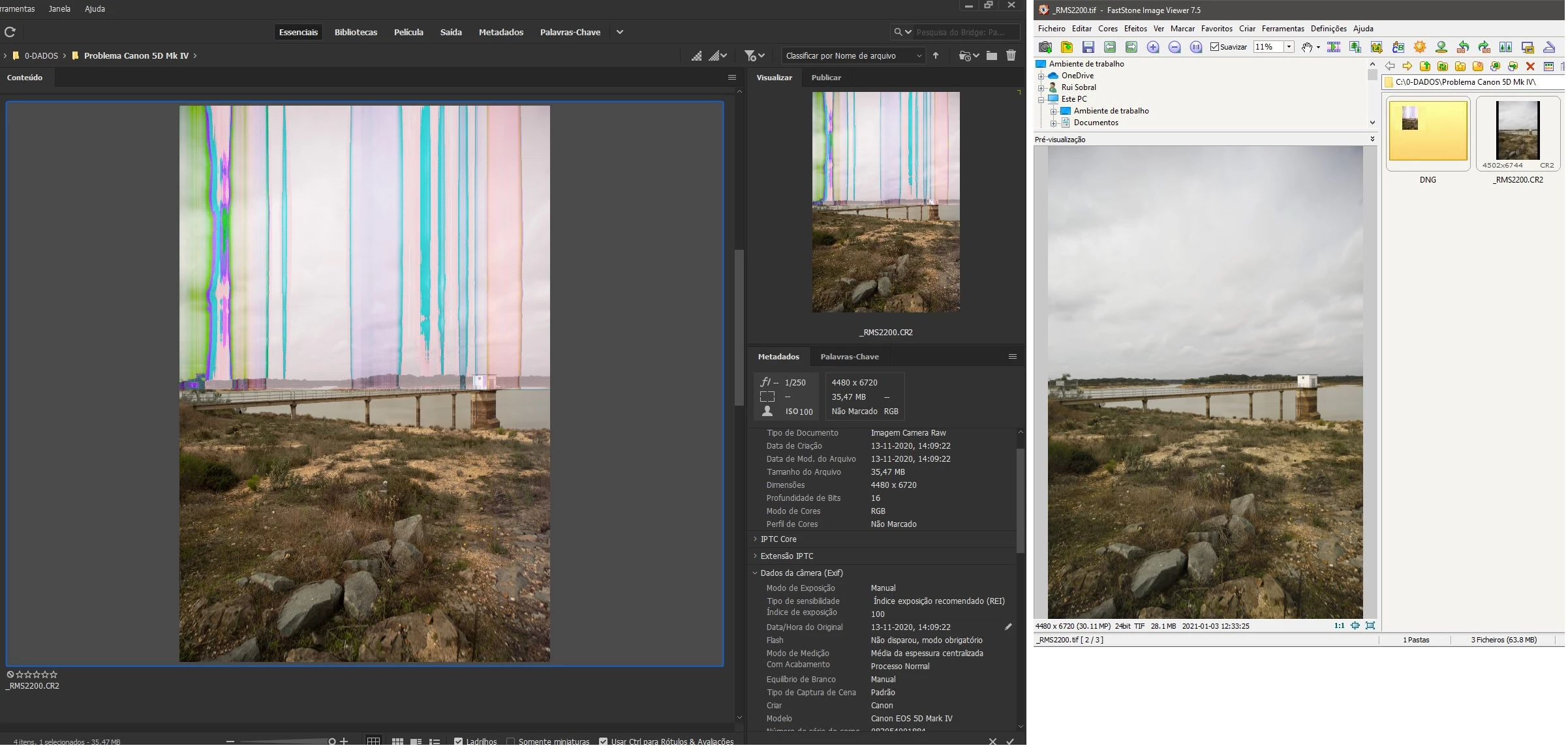Toggle the Ladrilhos checkbox

tap(459, 742)
